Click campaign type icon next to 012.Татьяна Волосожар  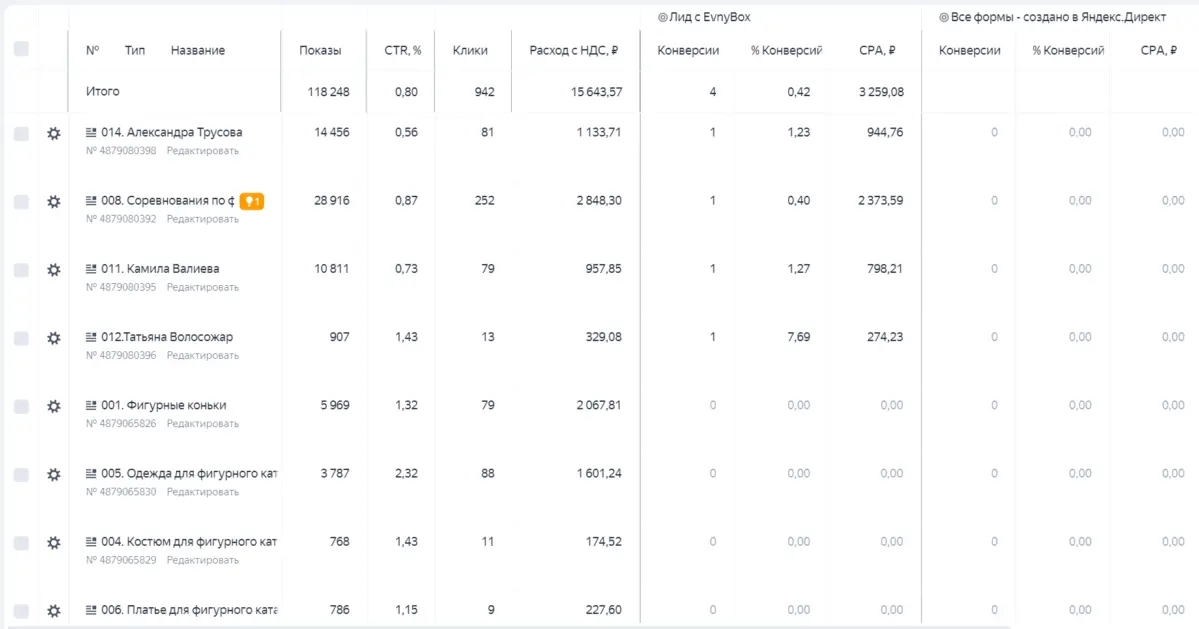pos(91,337)
